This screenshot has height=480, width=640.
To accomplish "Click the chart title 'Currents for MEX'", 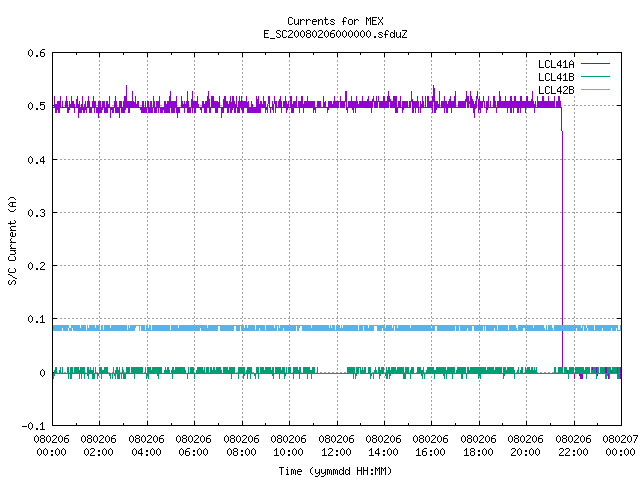I will tap(335, 21).
